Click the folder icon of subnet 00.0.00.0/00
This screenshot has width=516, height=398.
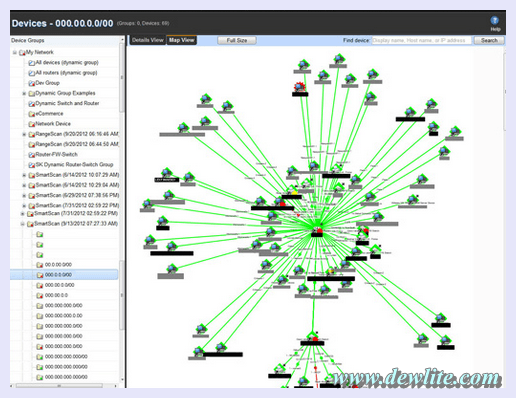tap(40, 265)
